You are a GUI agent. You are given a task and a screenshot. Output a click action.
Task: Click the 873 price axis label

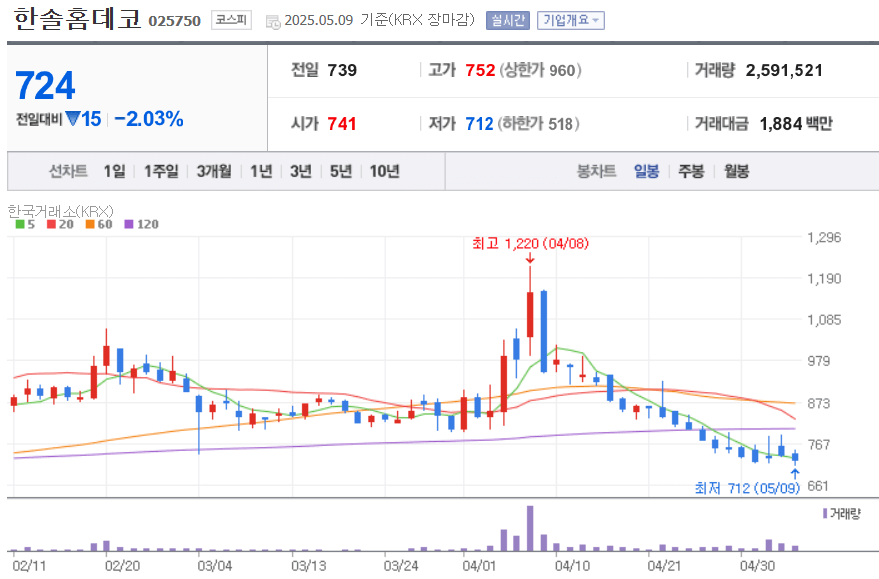pos(818,403)
